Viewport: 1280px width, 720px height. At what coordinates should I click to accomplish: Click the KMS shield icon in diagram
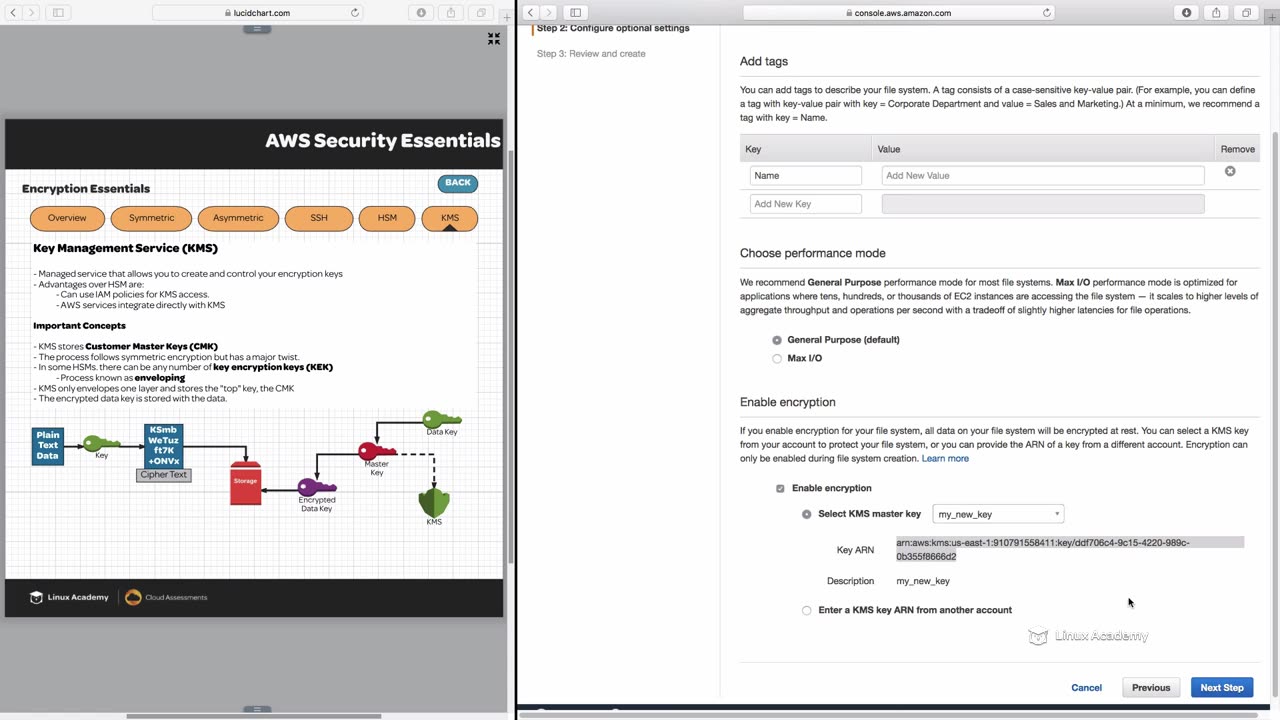434,502
